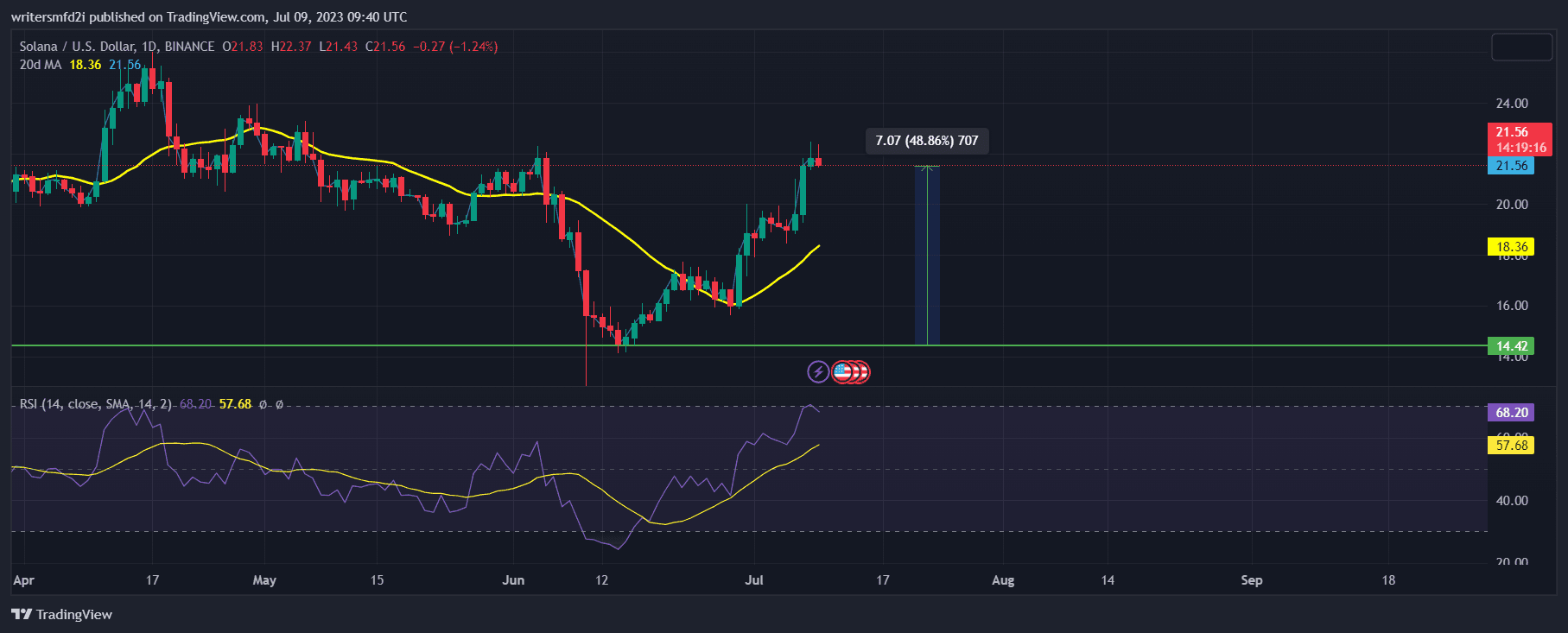Image resolution: width=1568 pixels, height=633 pixels.
Task: Click the TradingView logo at bottom left
Action: pos(62,614)
